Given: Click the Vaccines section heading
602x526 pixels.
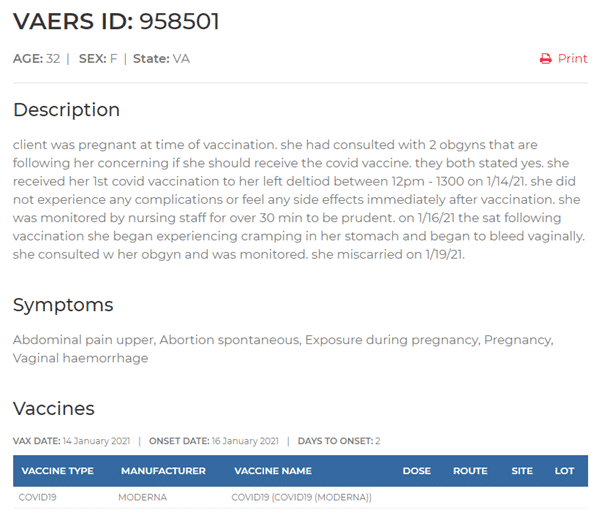Looking at the screenshot, I should 54,408.
